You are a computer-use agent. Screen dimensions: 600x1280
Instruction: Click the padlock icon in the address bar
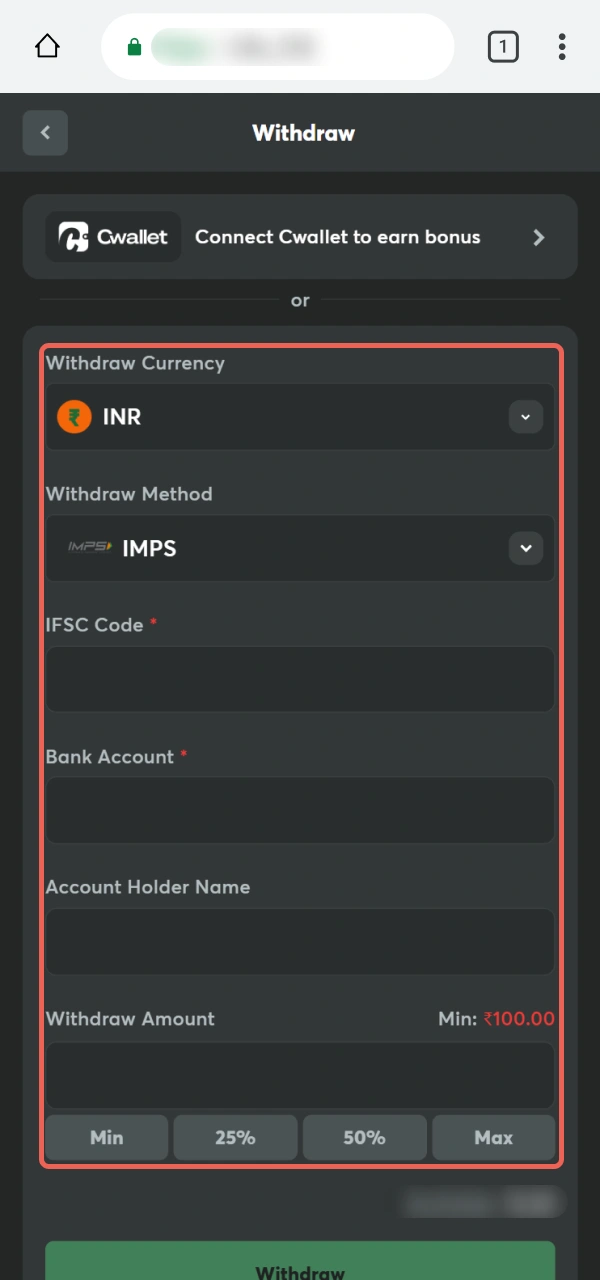pyautogui.click(x=134, y=46)
